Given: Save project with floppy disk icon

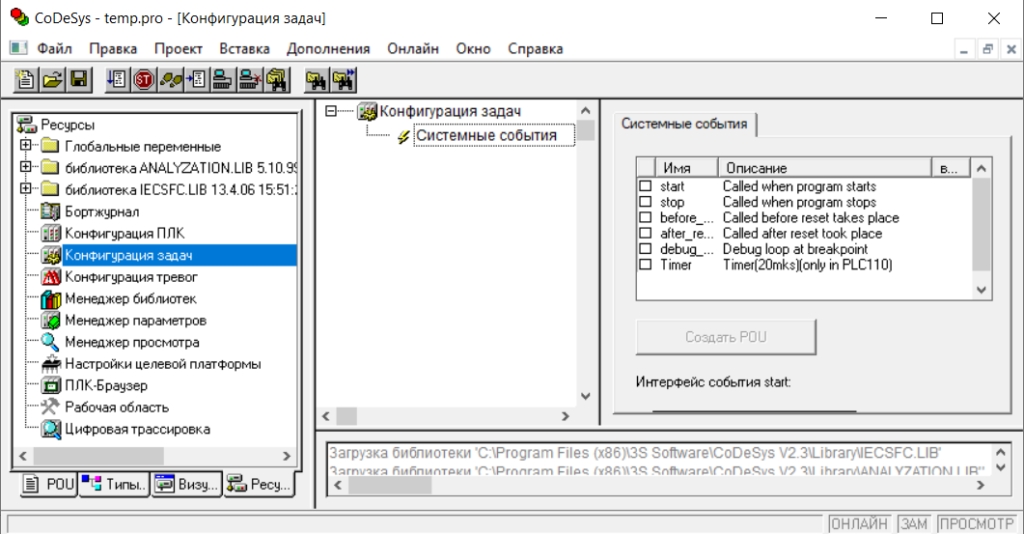Looking at the screenshot, I should coord(79,80).
